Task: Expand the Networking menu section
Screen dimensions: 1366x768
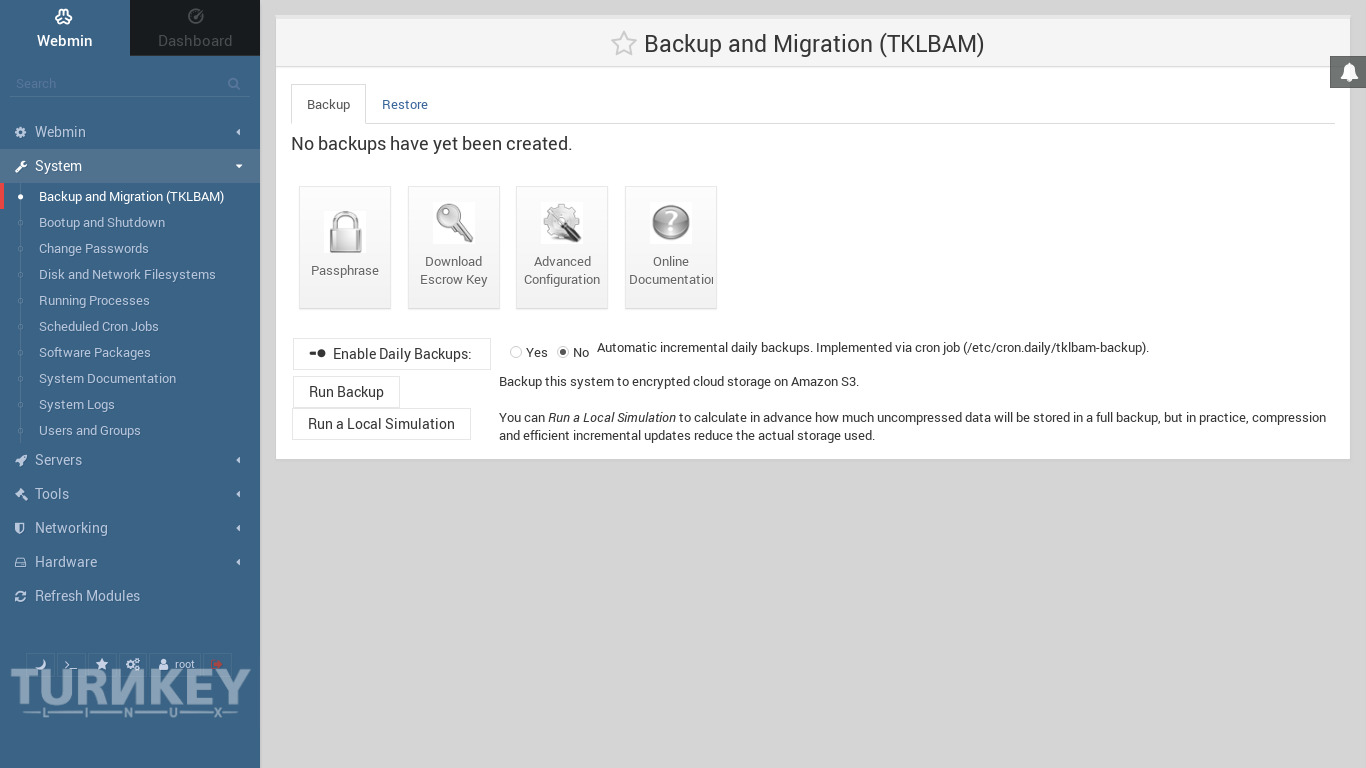Action: point(130,528)
